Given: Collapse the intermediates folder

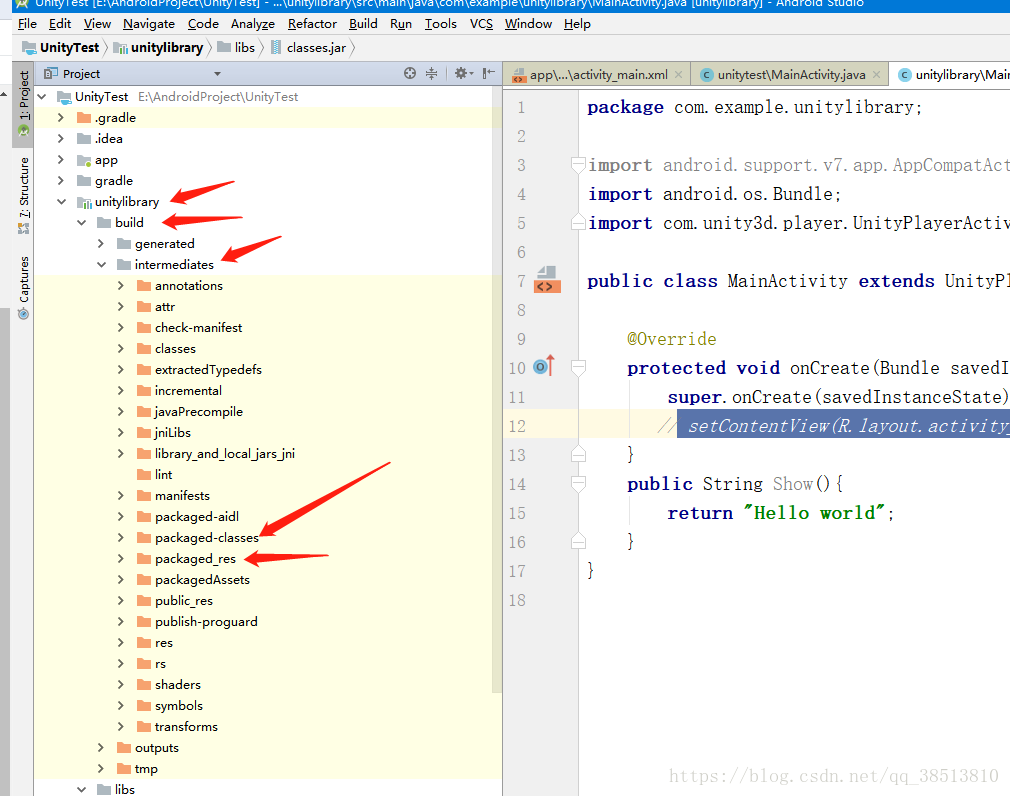Looking at the screenshot, I should tap(101, 265).
